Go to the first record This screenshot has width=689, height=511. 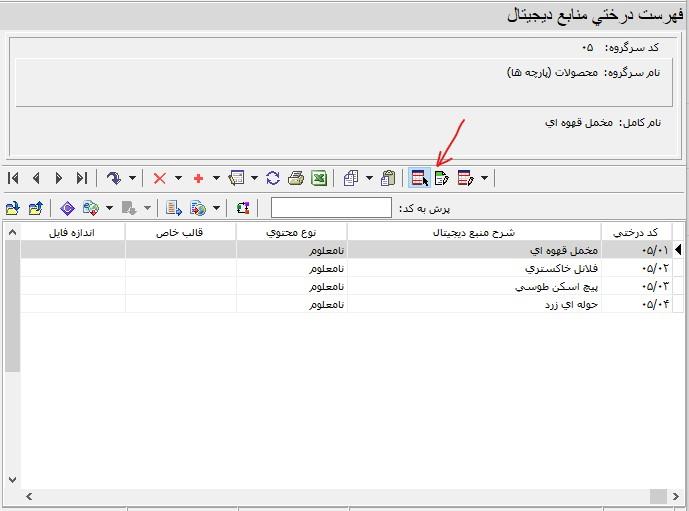(13, 178)
